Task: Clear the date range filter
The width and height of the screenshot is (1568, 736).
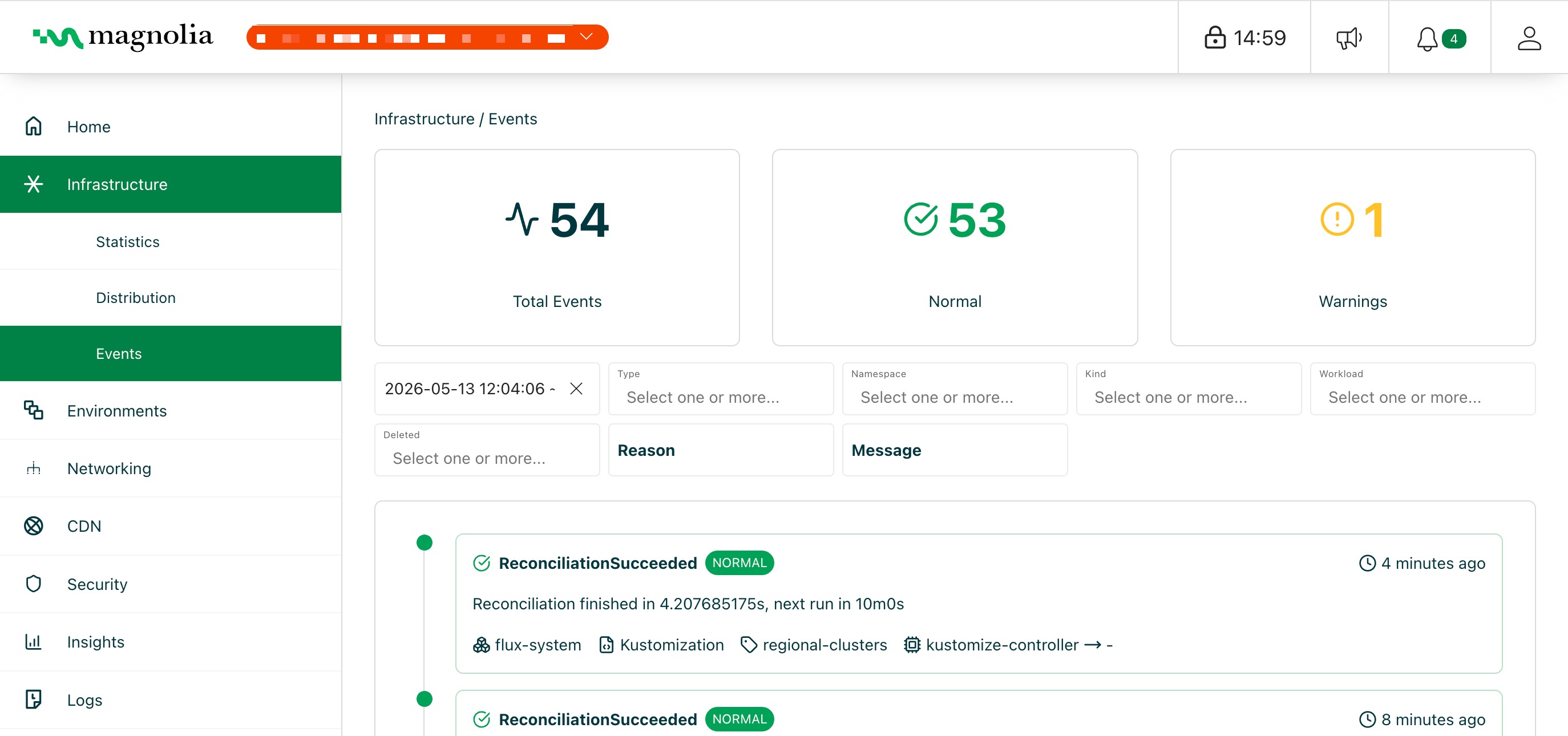Action: coord(576,389)
